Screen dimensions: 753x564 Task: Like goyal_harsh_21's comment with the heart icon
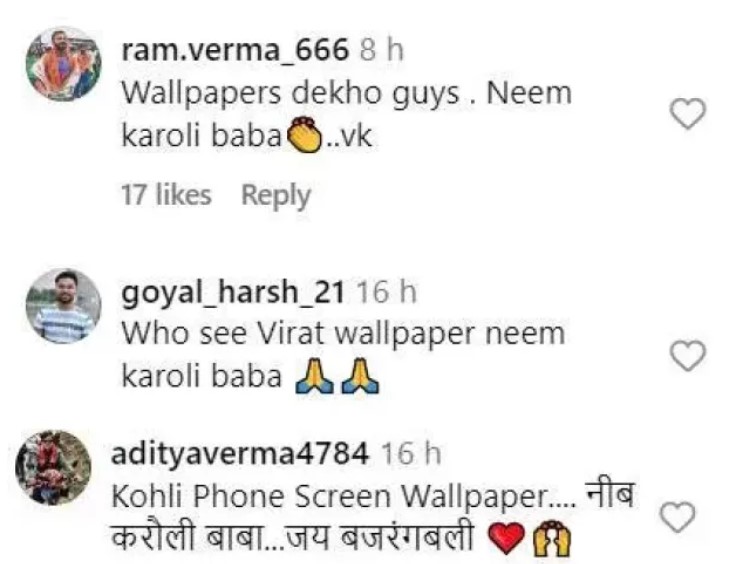pos(688,356)
